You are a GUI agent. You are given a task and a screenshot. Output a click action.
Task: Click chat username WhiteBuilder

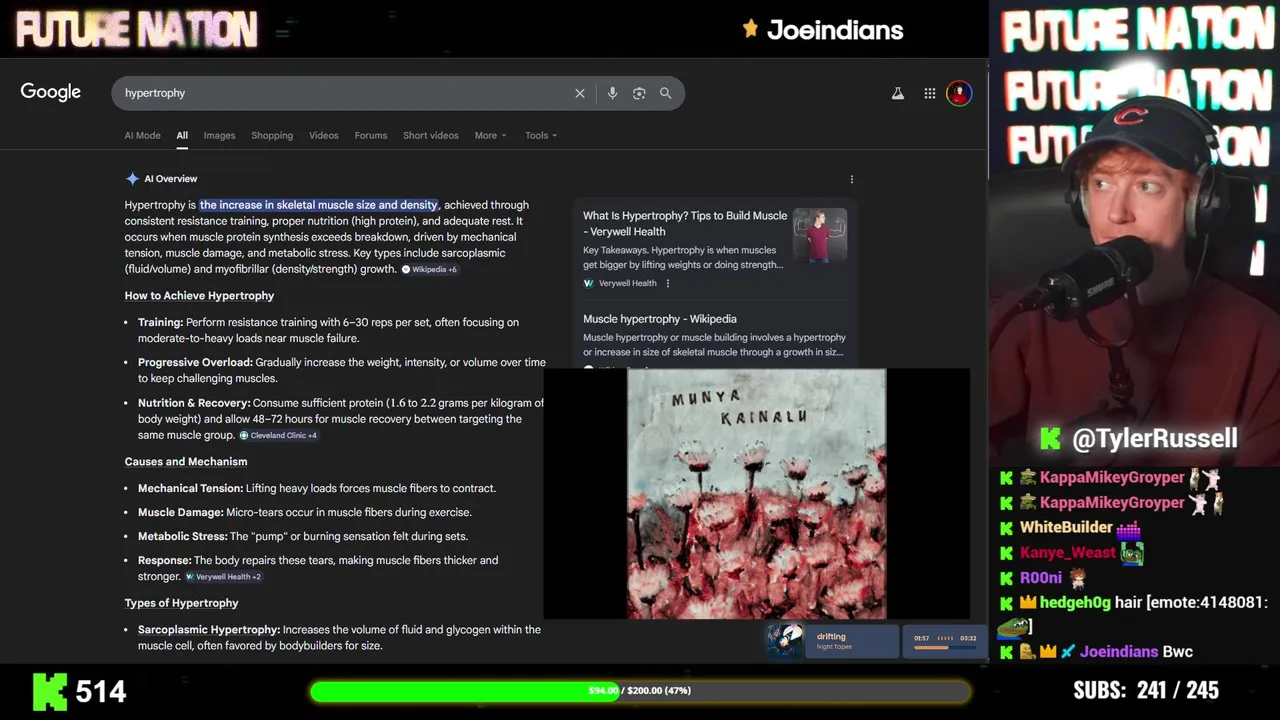coord(1066,527)
